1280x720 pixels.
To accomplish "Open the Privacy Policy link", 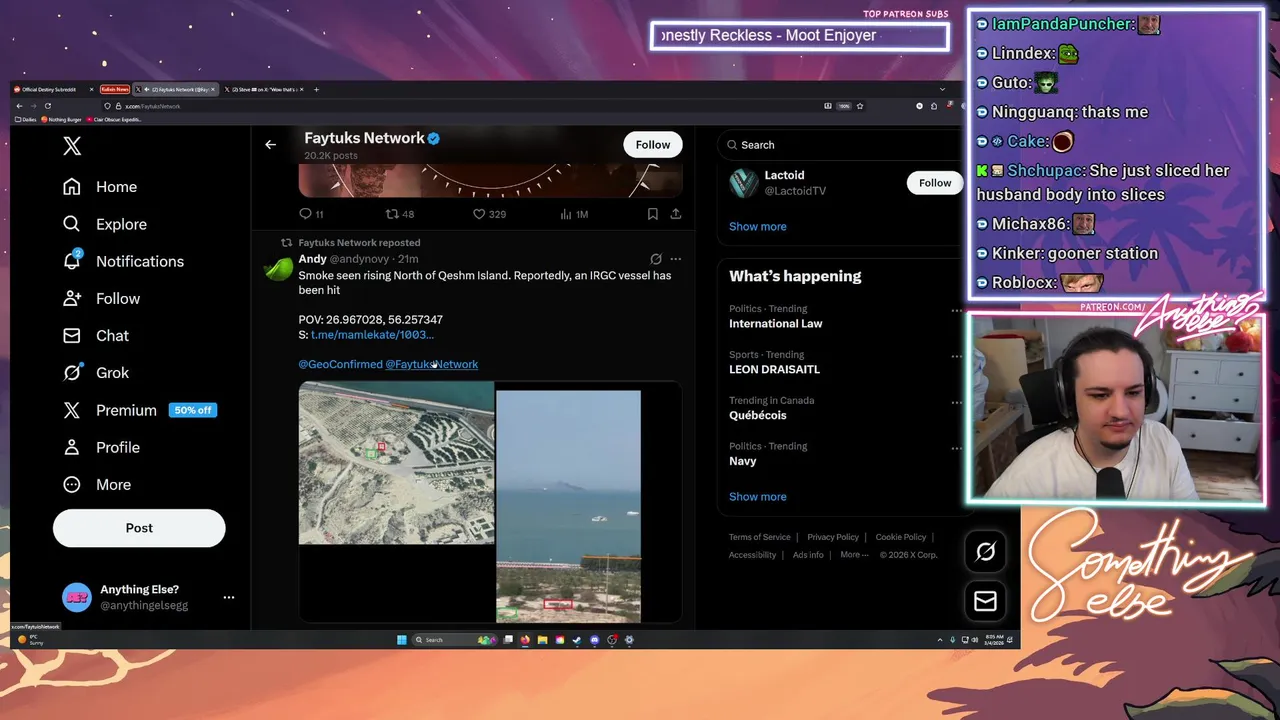I will [833, 537].
